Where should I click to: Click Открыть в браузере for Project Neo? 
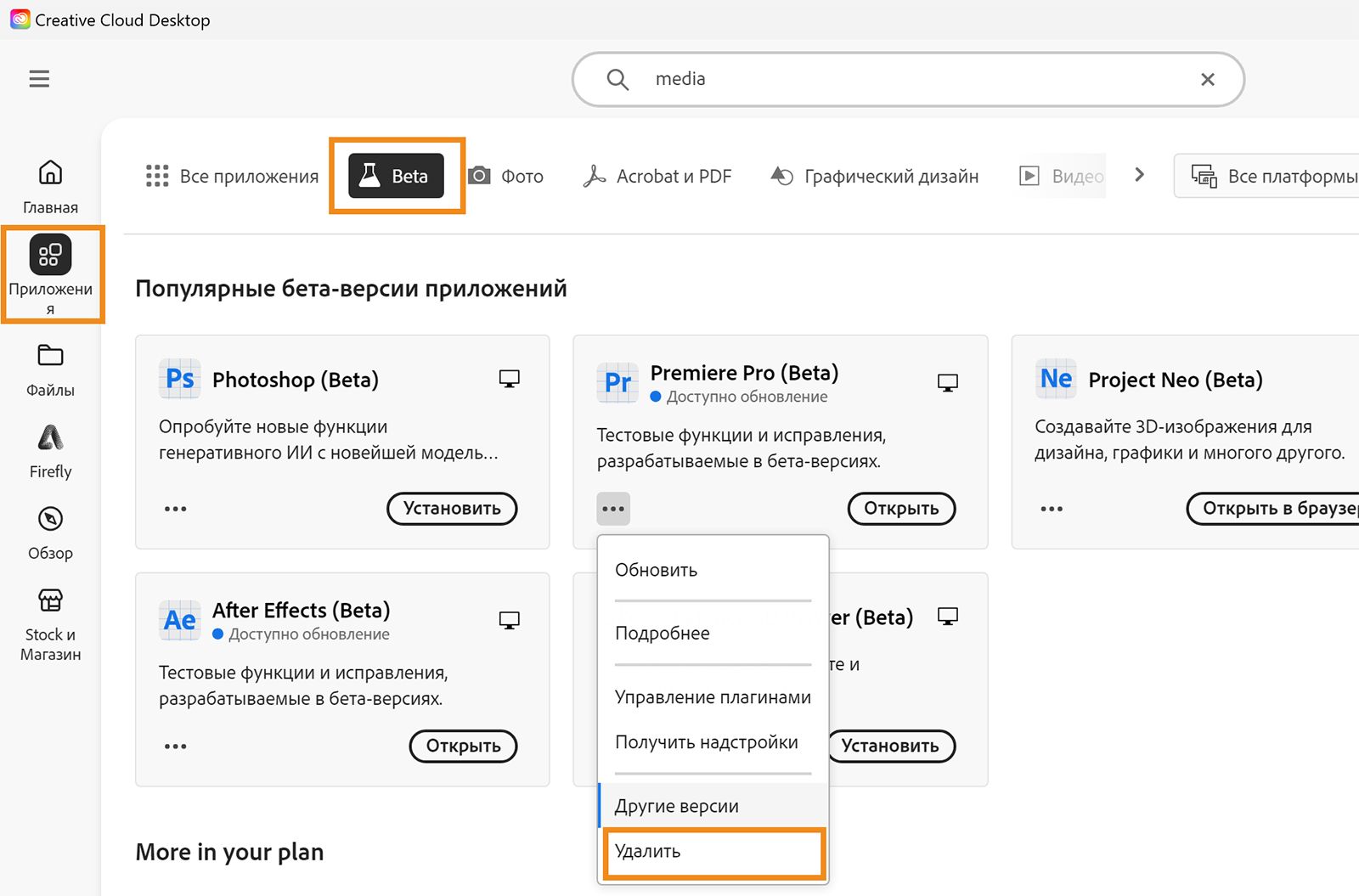[x=1273, y=509]
